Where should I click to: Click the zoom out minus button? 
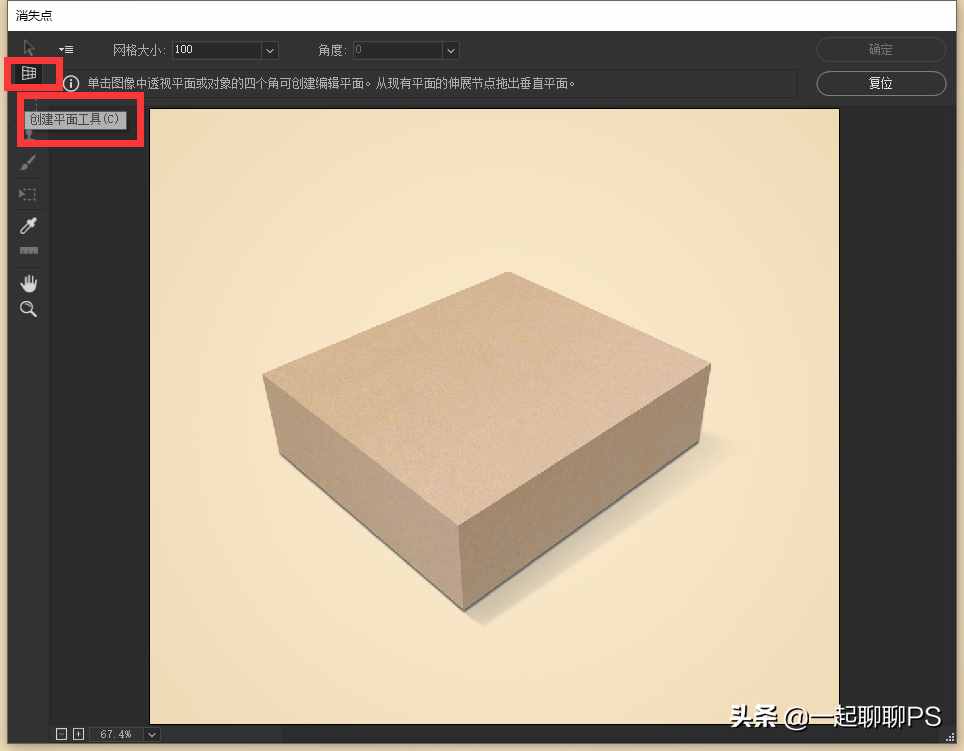pos(61,734)
